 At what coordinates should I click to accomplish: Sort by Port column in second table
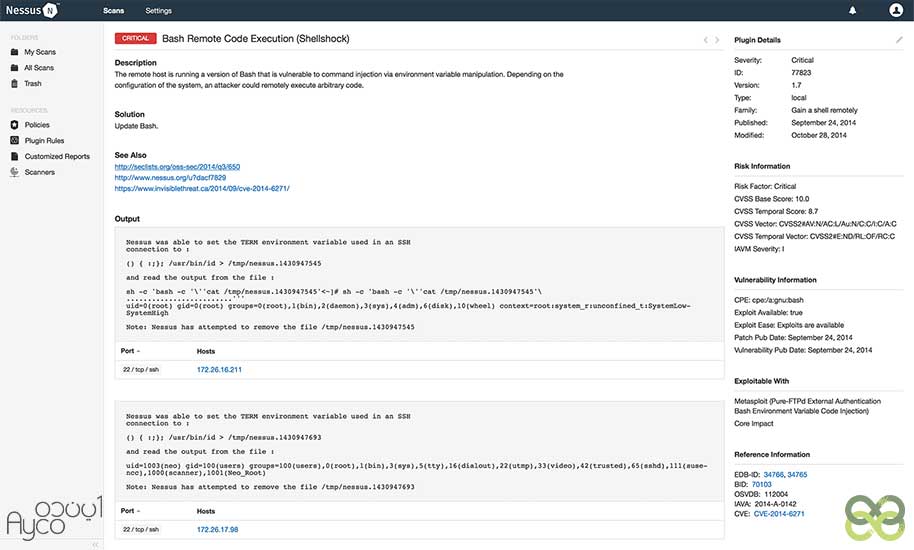pyautogui.click(x=131, y=510)
